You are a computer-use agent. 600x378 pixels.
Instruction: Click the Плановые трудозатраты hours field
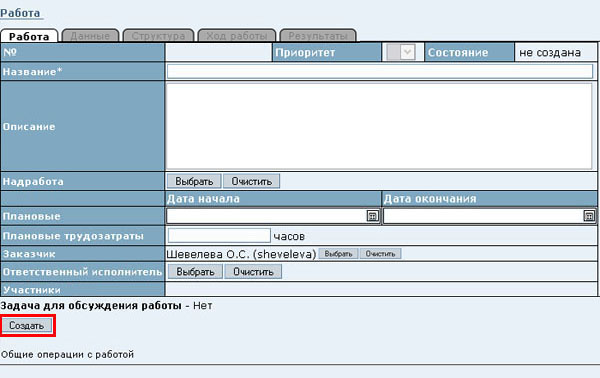(219, 236)
